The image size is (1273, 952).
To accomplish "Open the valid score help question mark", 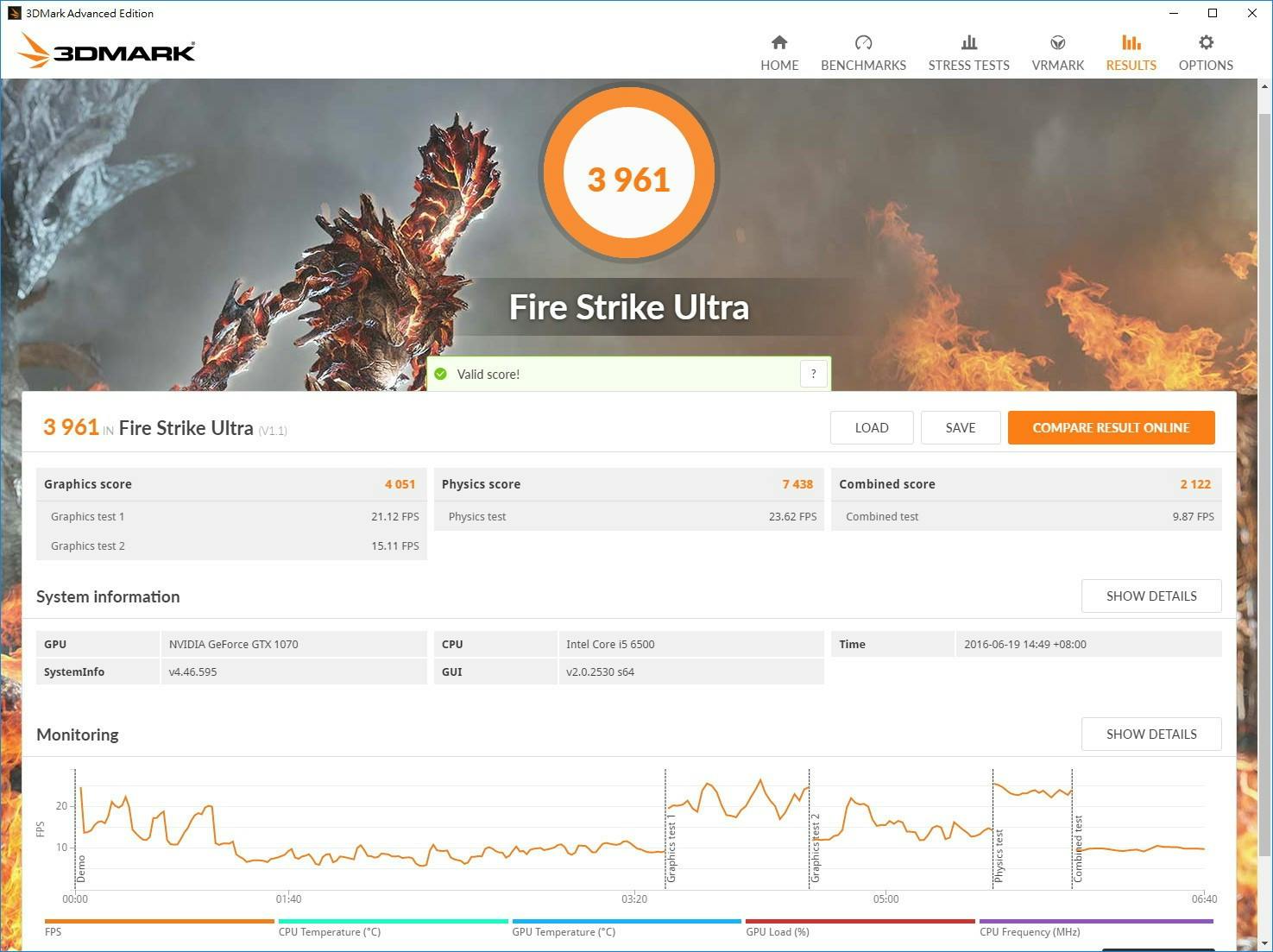I will 813,374.
